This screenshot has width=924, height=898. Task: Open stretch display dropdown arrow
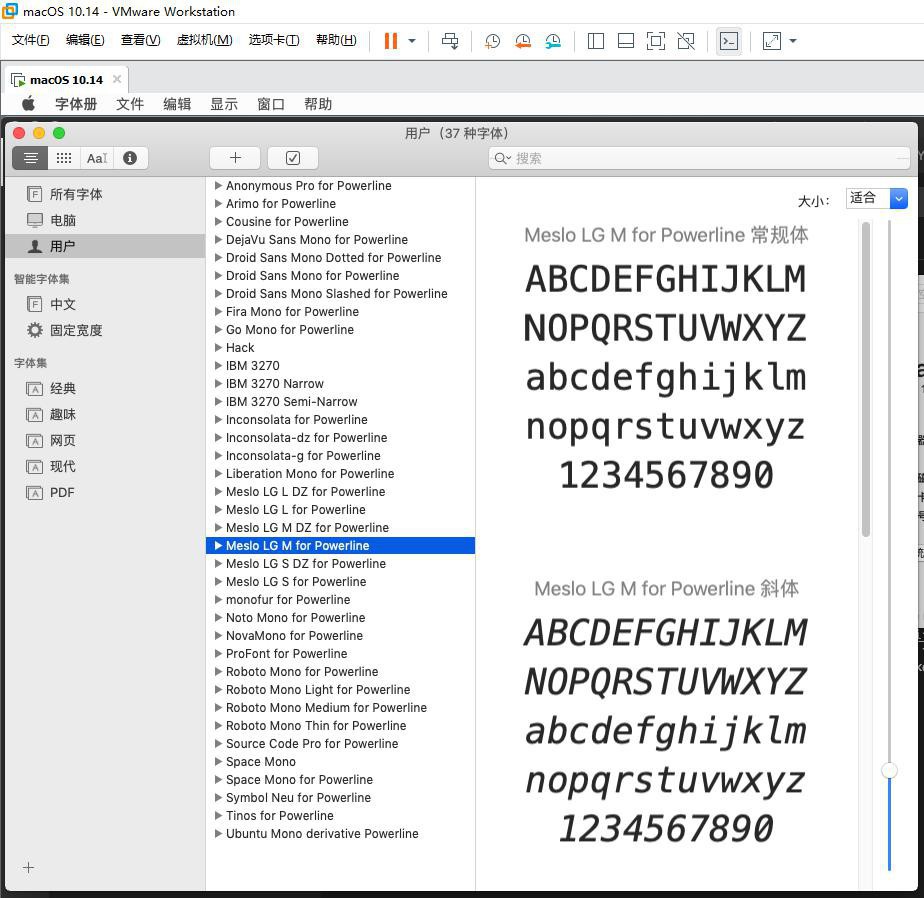793,41
